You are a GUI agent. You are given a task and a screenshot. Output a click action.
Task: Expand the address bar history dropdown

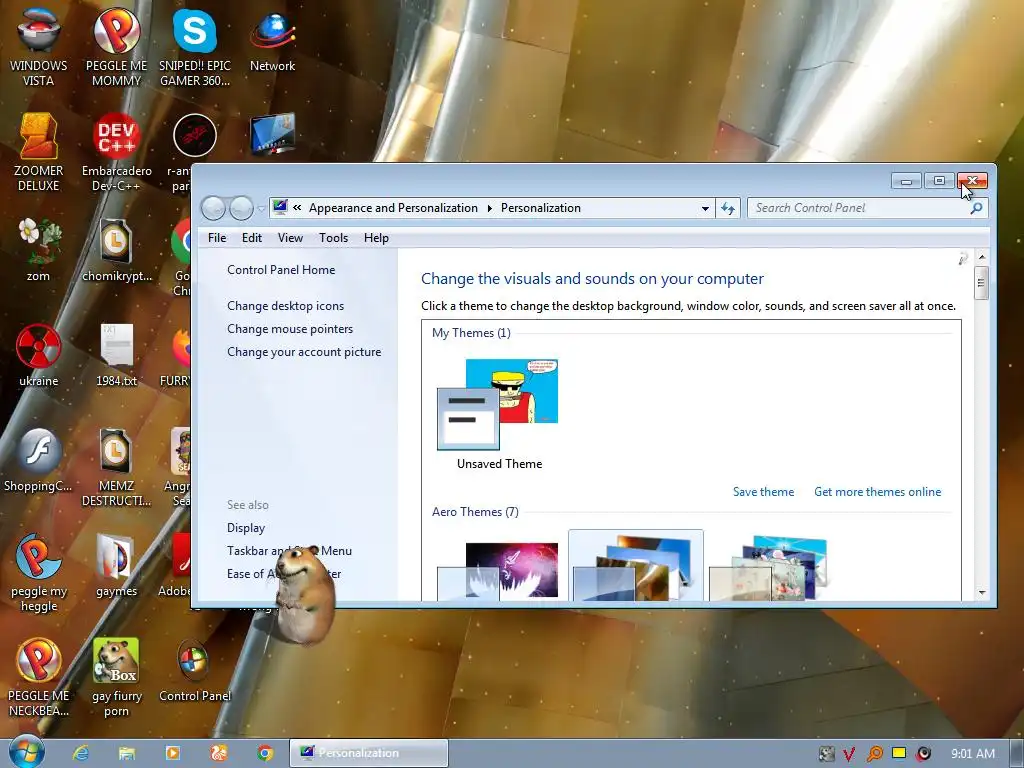tap(705, 208)
